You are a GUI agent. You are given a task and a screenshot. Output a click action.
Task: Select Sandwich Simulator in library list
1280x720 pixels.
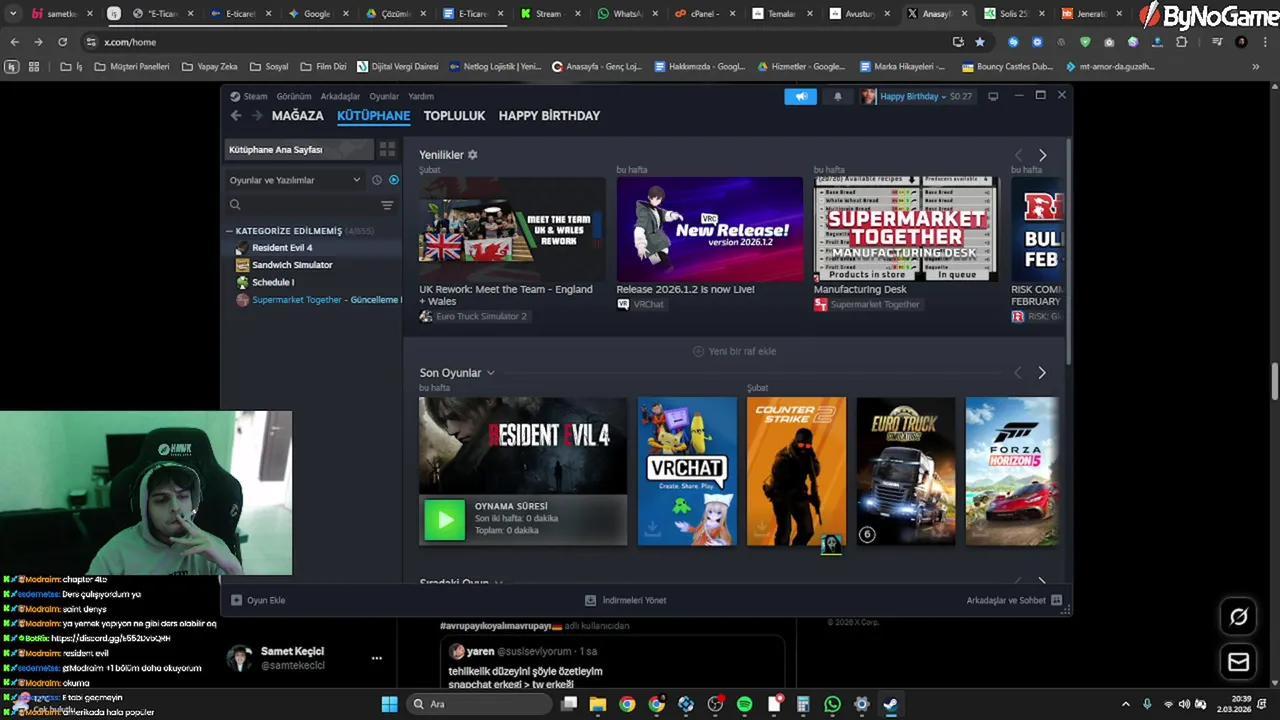pos(292,265)
